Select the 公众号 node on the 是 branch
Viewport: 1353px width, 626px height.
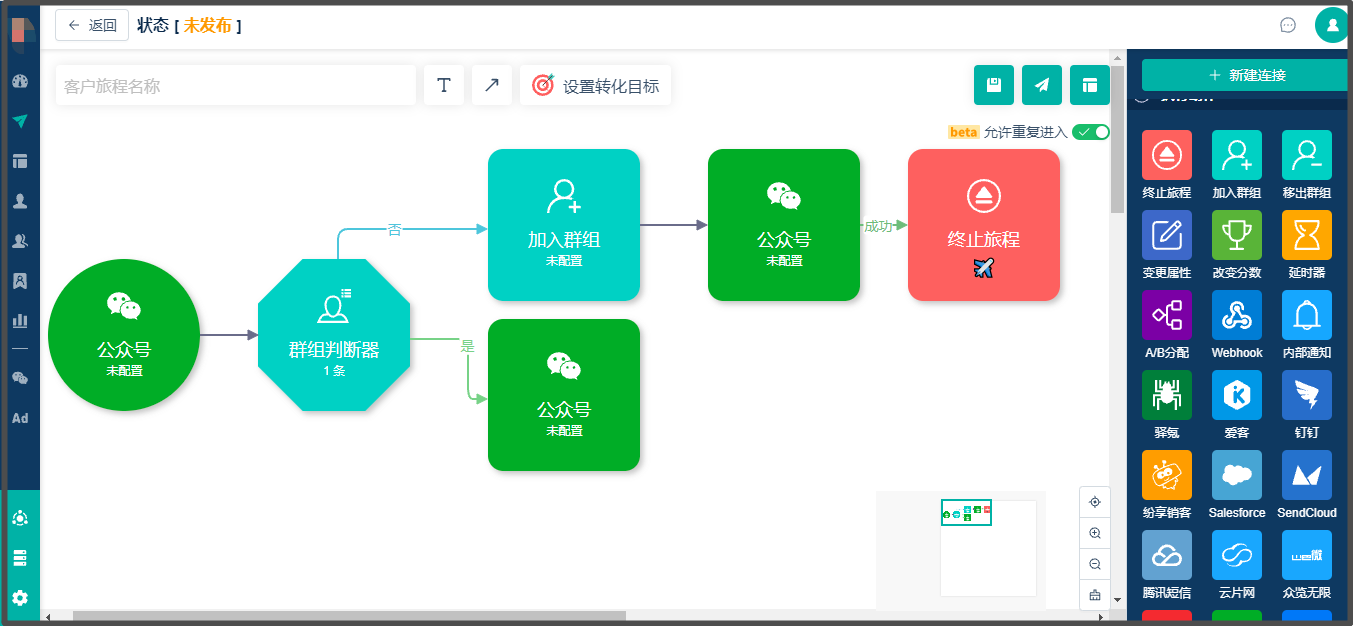[564, 395]
